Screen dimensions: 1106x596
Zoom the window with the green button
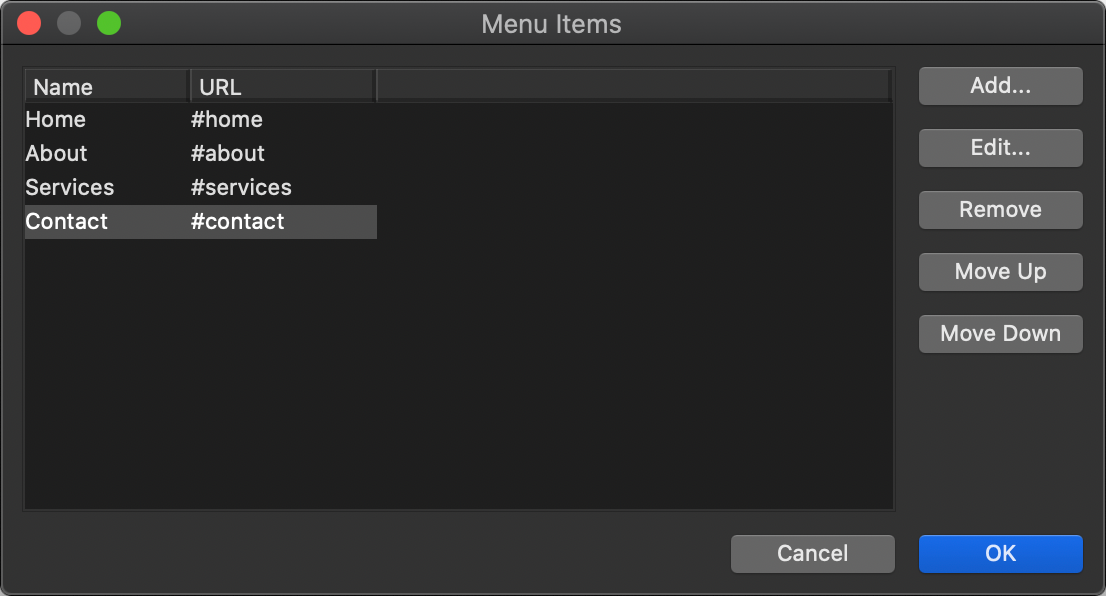tap(109, 23)
